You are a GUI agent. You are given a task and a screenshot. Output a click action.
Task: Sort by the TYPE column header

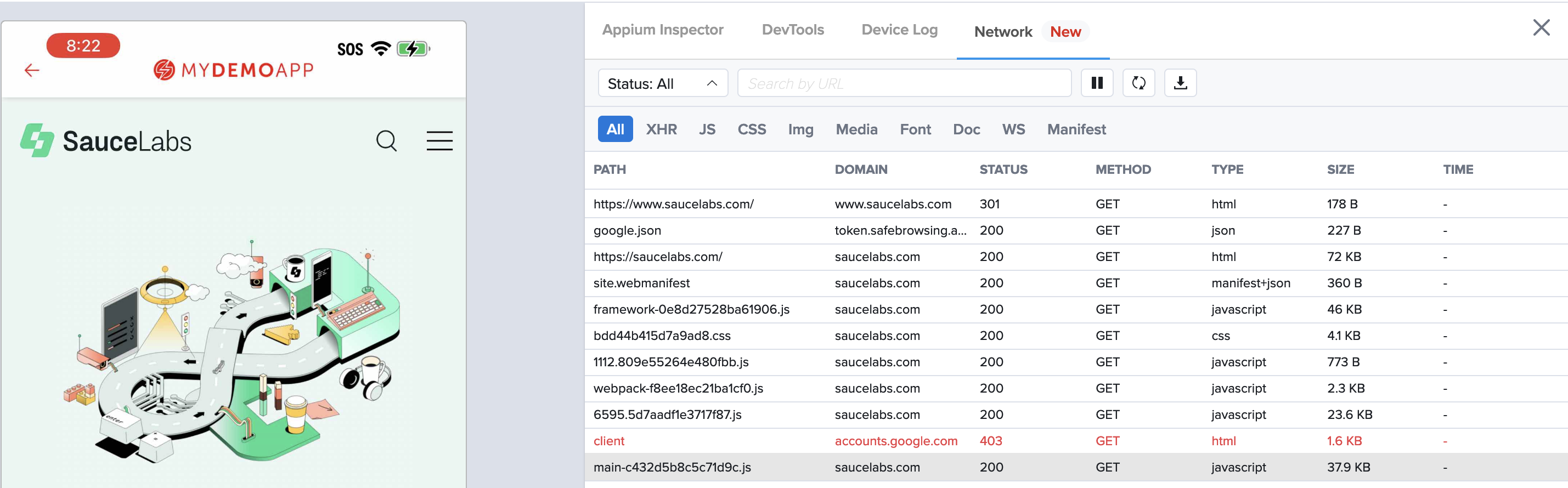click(1227, 169)
